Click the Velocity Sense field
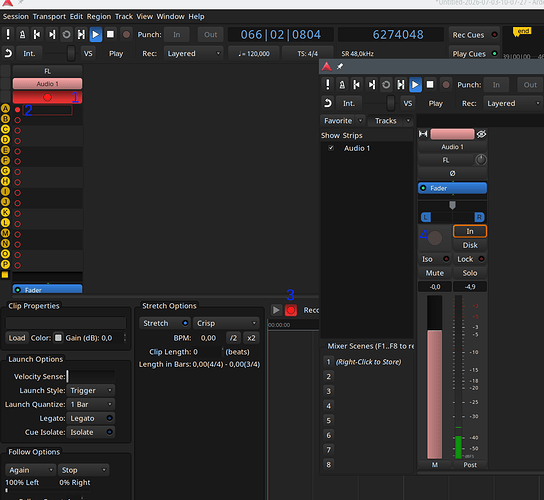 [91, 376]
